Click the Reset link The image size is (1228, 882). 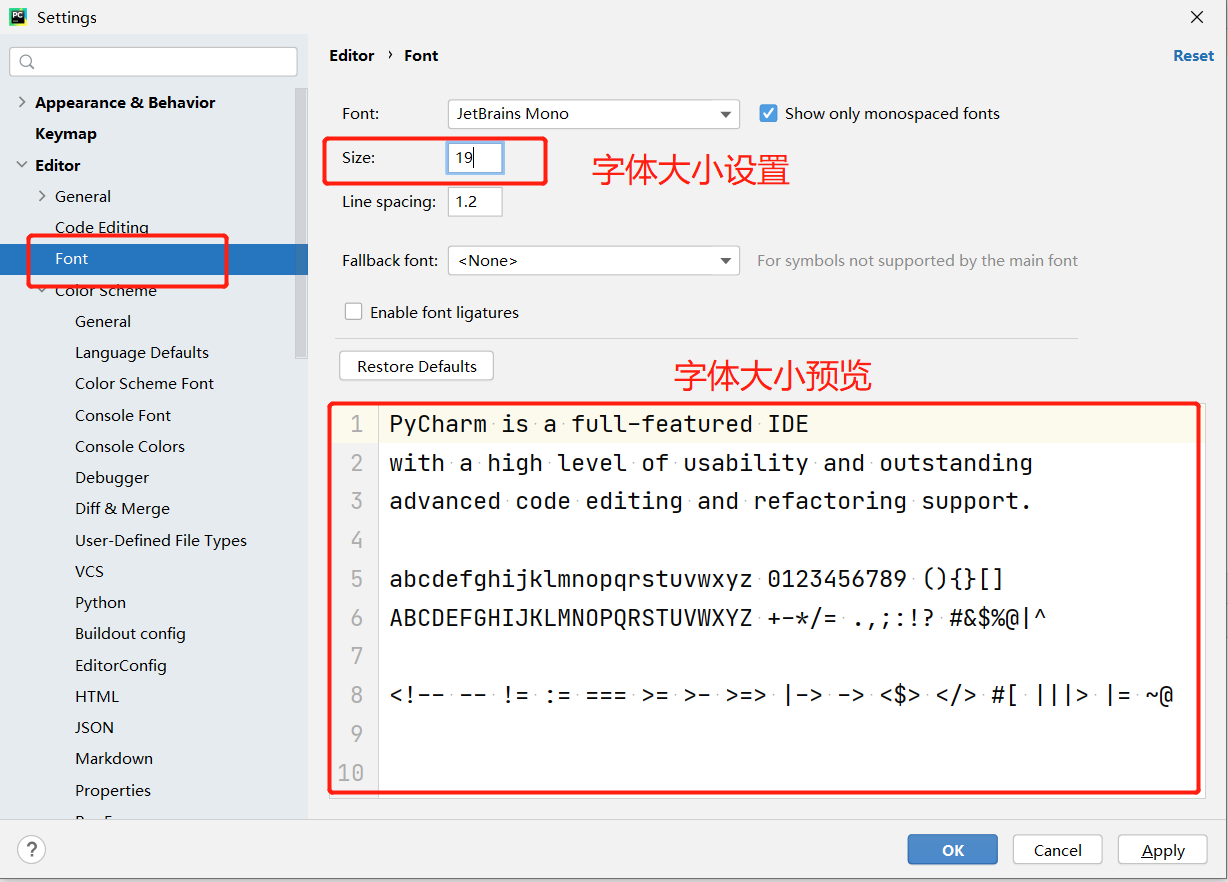(x=1193, y=56)
